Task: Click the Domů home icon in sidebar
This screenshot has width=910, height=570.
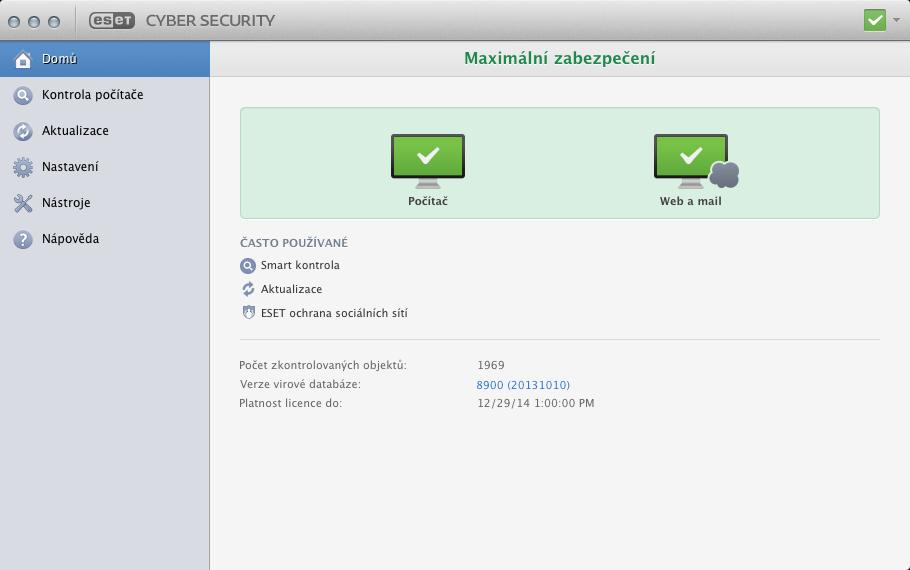Action: 23,59
